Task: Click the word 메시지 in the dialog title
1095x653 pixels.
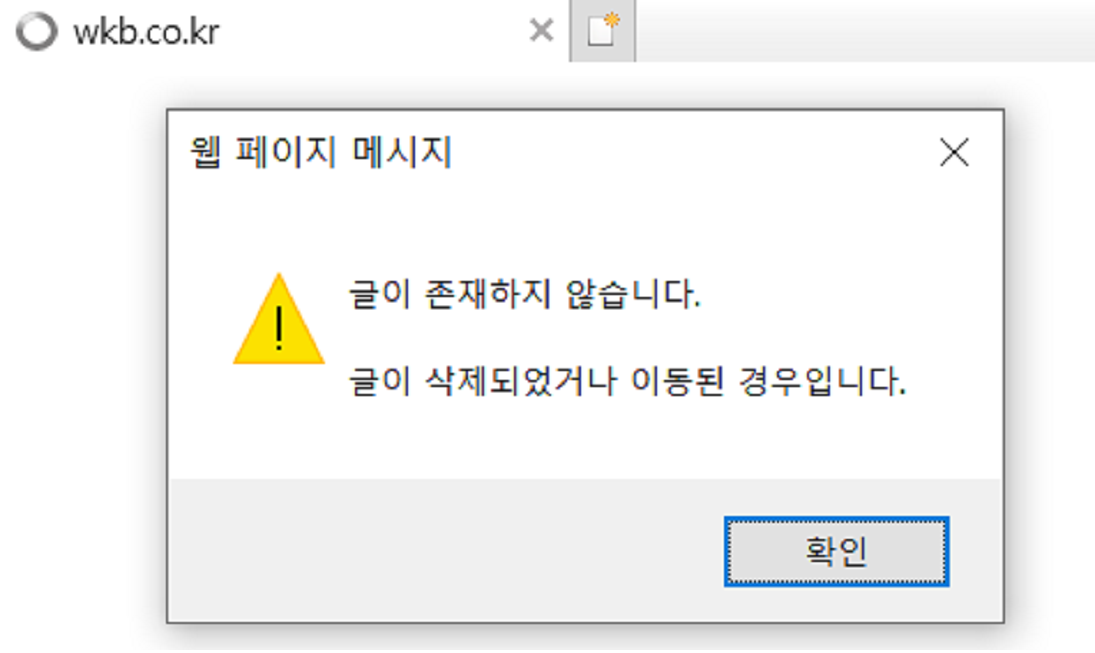Action: tap(402, 152)
